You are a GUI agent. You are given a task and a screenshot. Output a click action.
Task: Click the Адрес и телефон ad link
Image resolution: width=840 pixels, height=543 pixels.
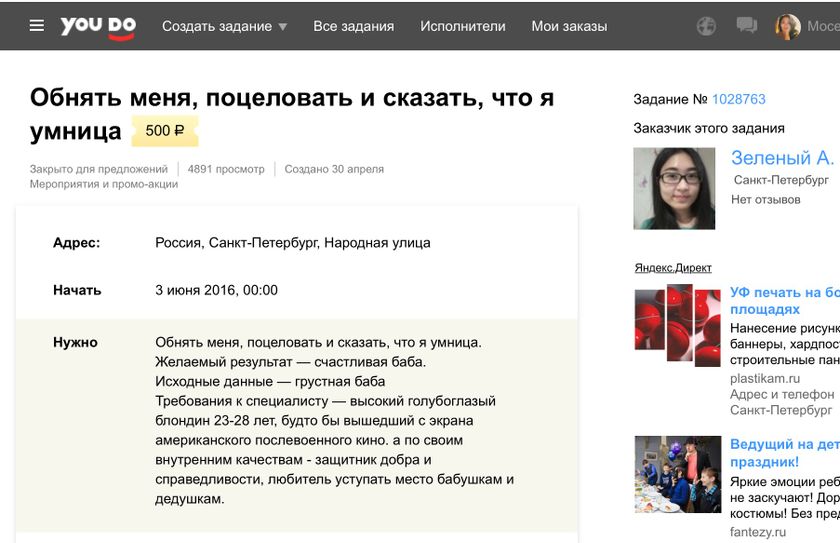click(x=781, y=394)
